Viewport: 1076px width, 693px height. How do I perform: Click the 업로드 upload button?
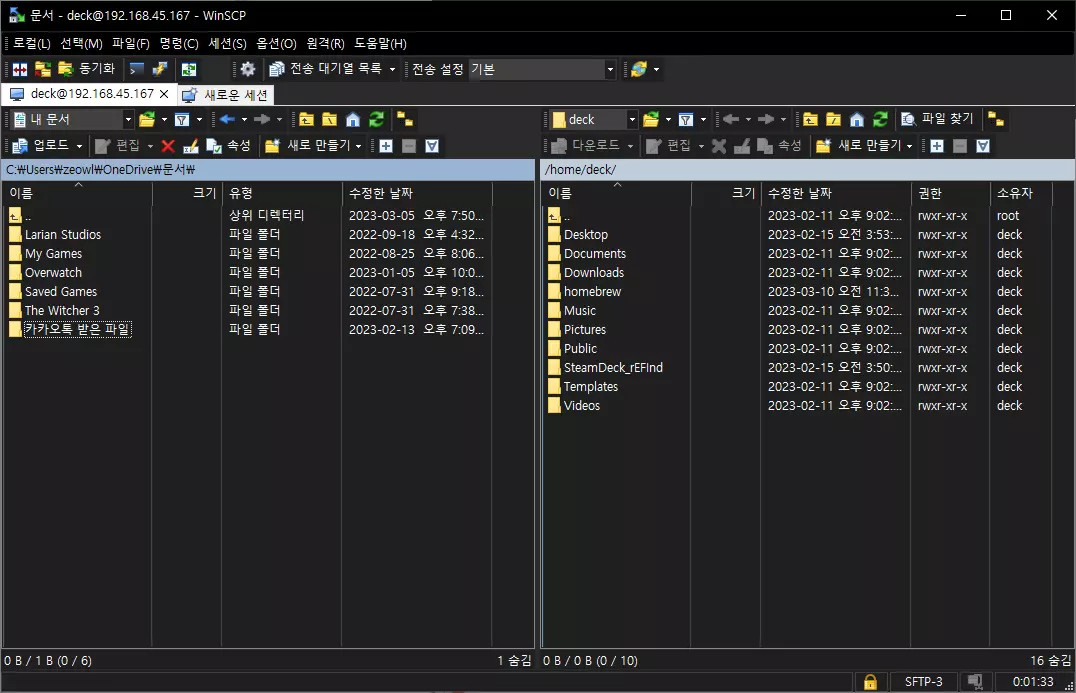(x=42, y=145)
